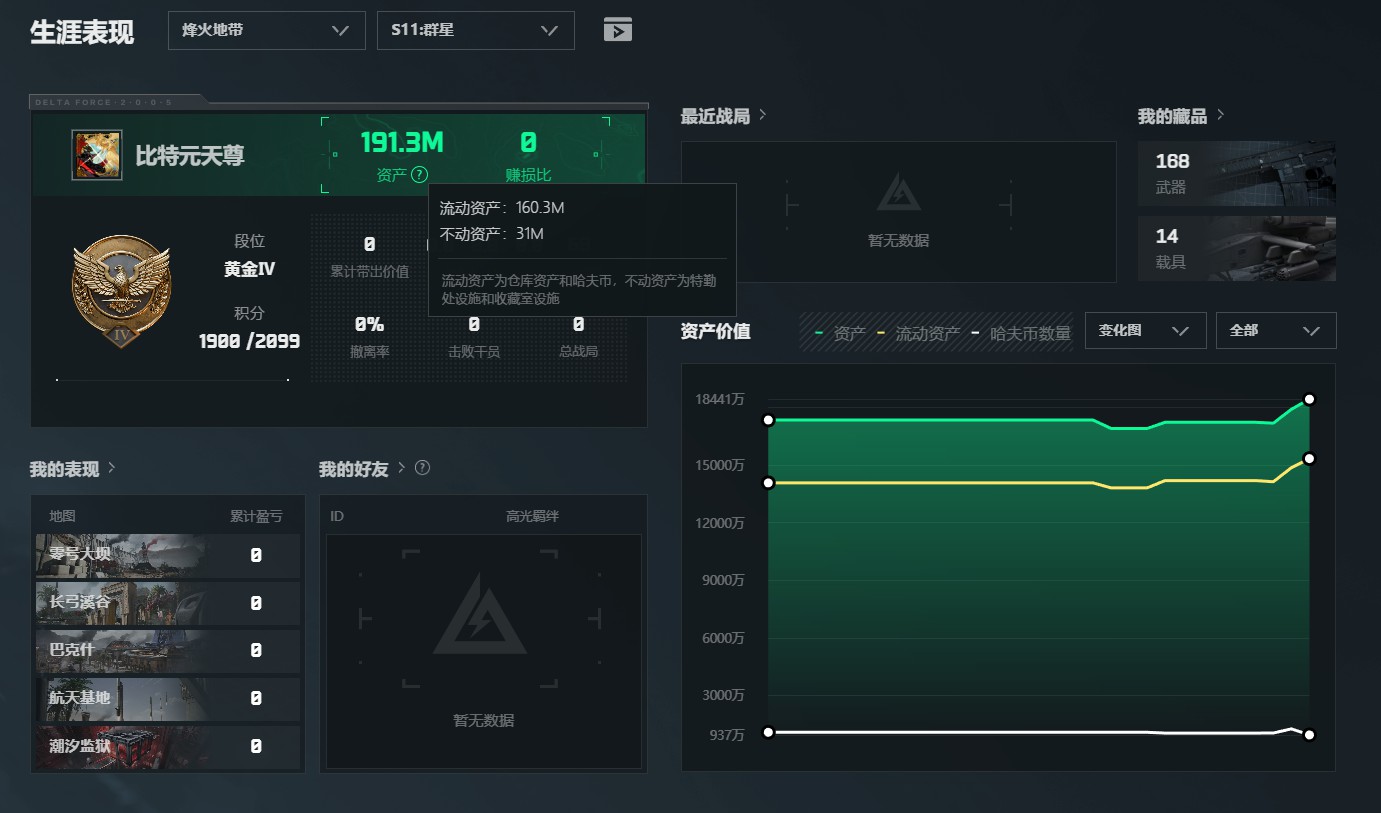Click the white line's left endpoint marker
The width and height of the screenshot is (1381, 813).
(768, 732)
